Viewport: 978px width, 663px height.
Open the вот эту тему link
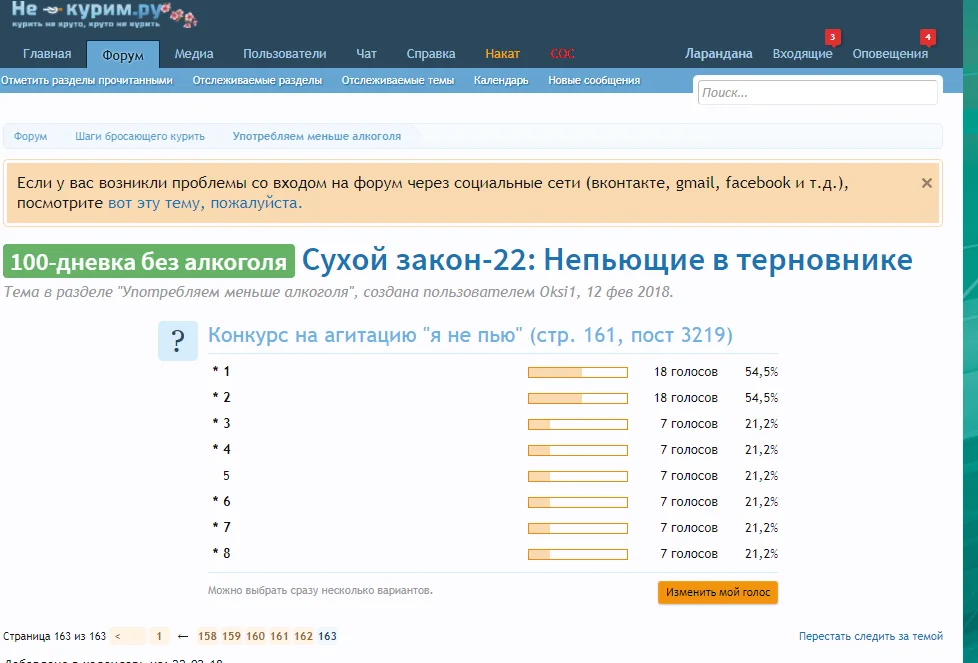click(204, 203)
